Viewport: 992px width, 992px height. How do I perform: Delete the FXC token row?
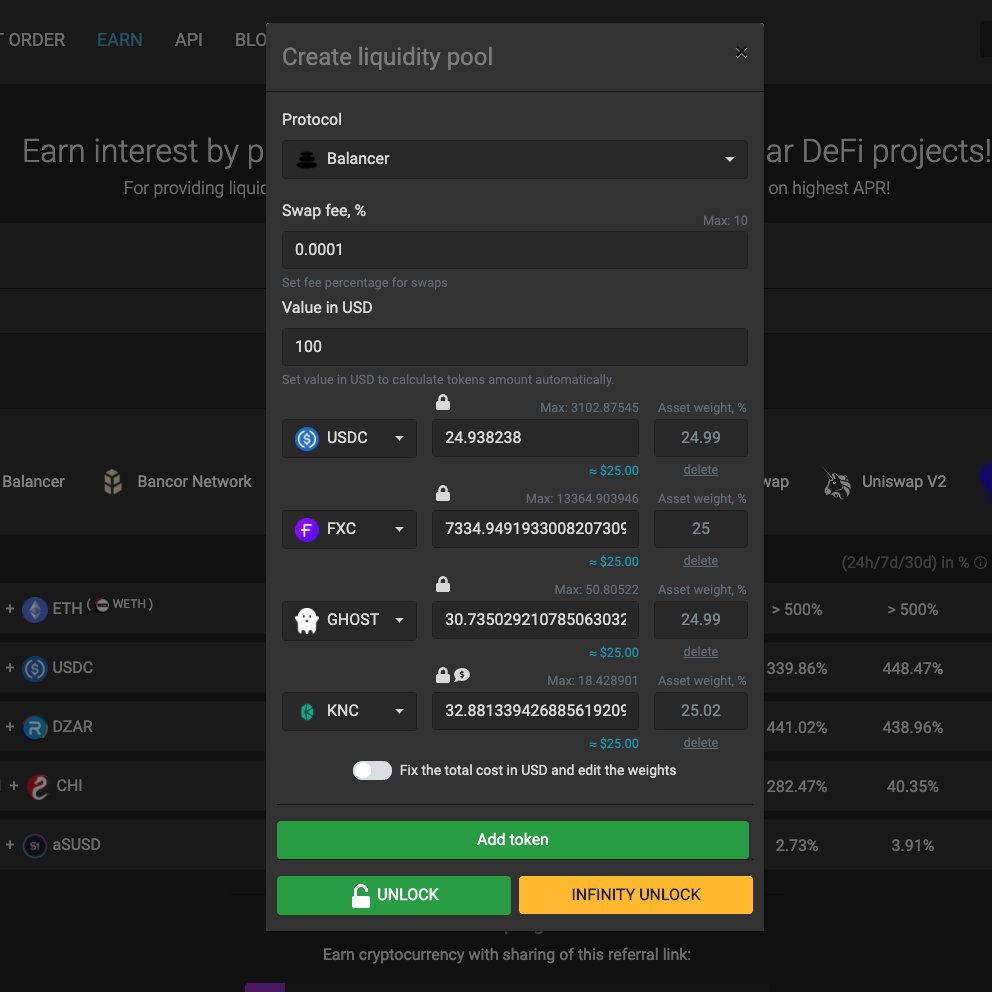(x=700, y=561)
